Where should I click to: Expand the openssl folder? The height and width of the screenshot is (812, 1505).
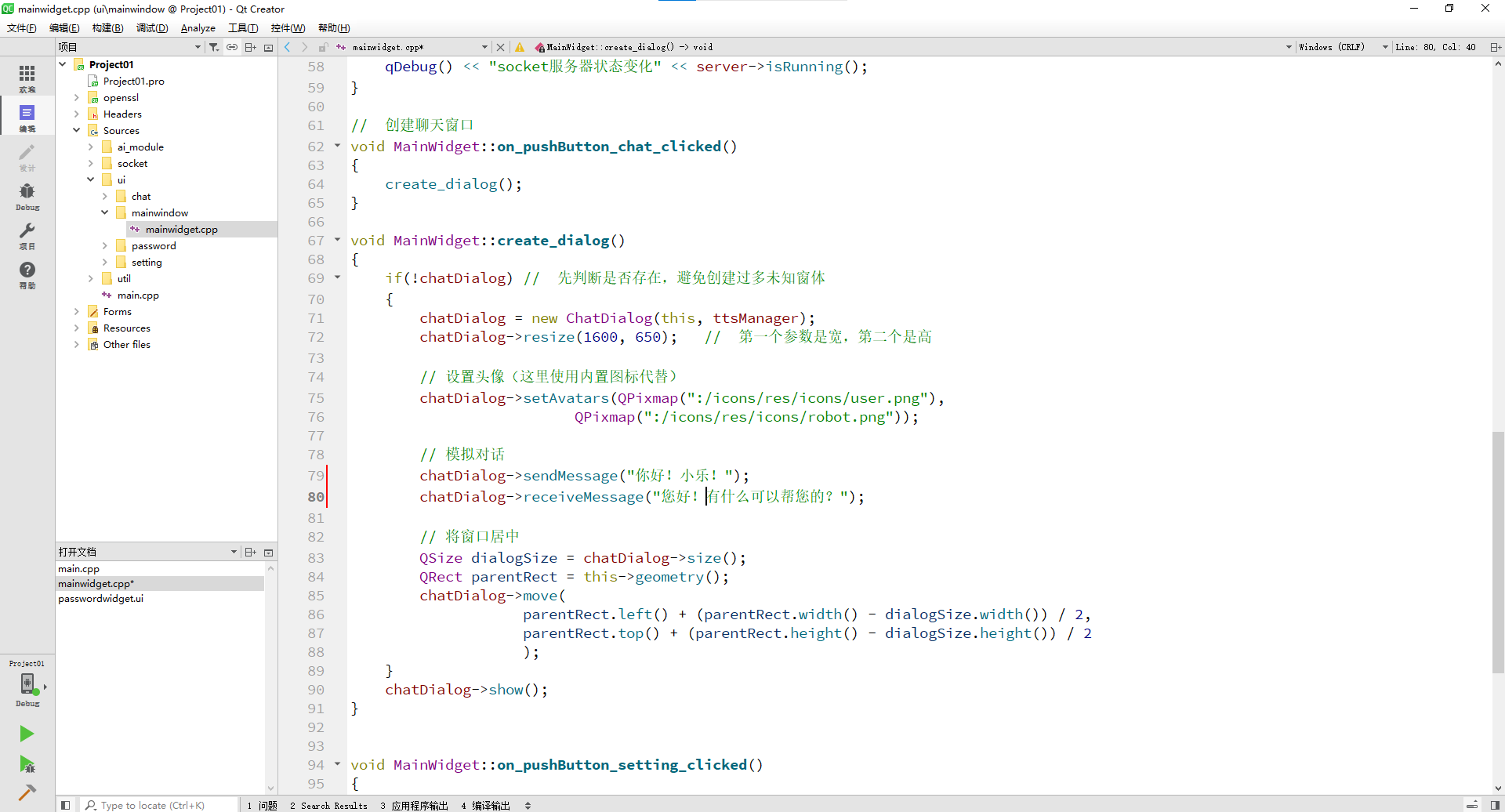77,98
